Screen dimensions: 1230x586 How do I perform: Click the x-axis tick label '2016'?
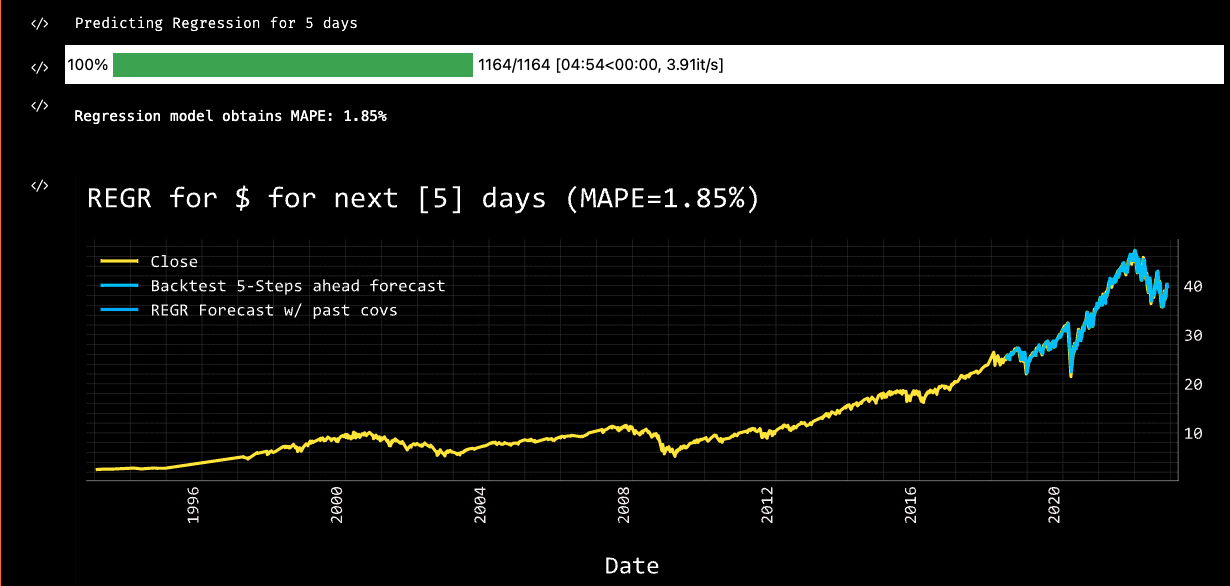(912, 505)
